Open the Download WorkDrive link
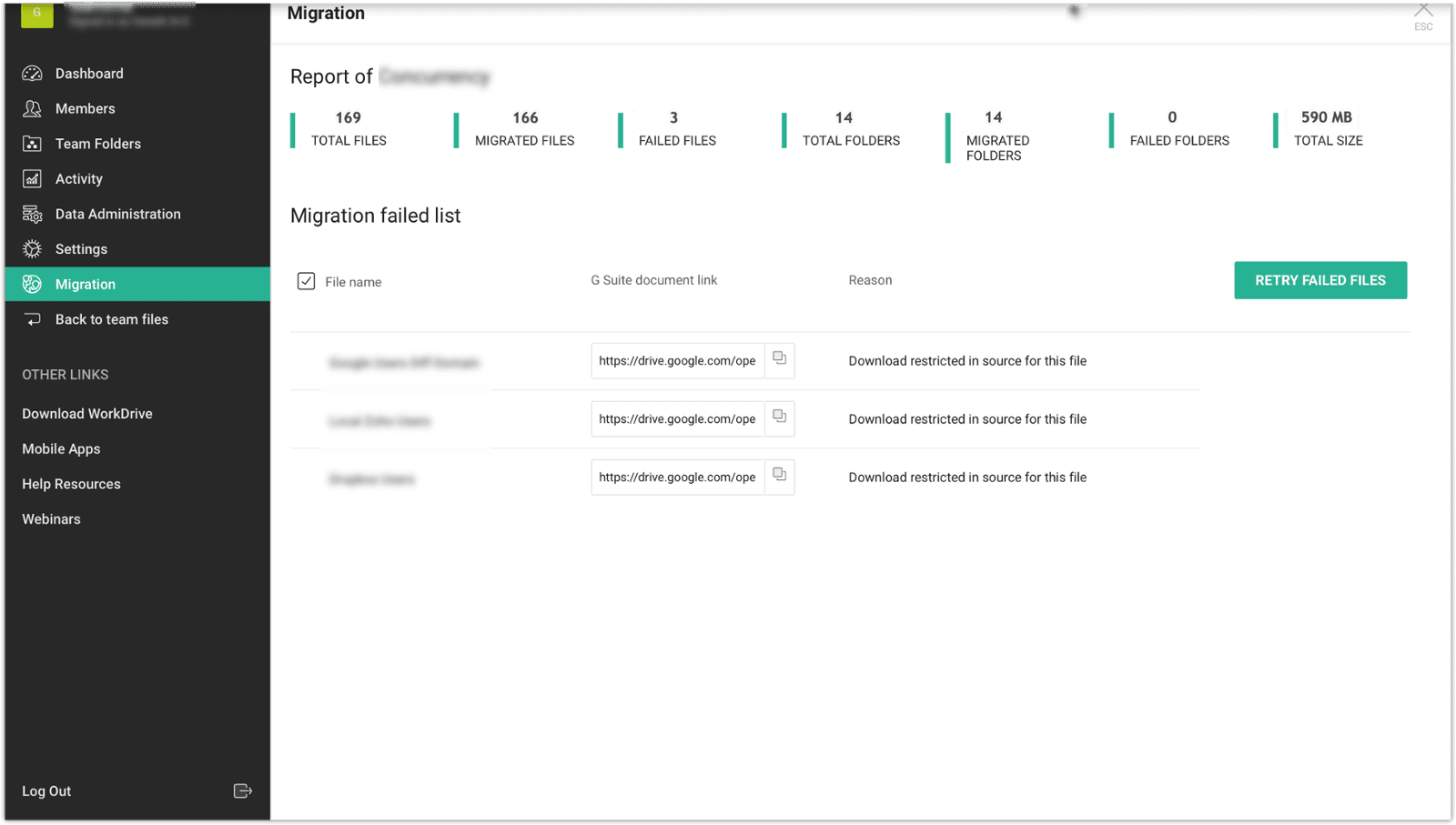 pyautogui.click(x=87, y=414)
